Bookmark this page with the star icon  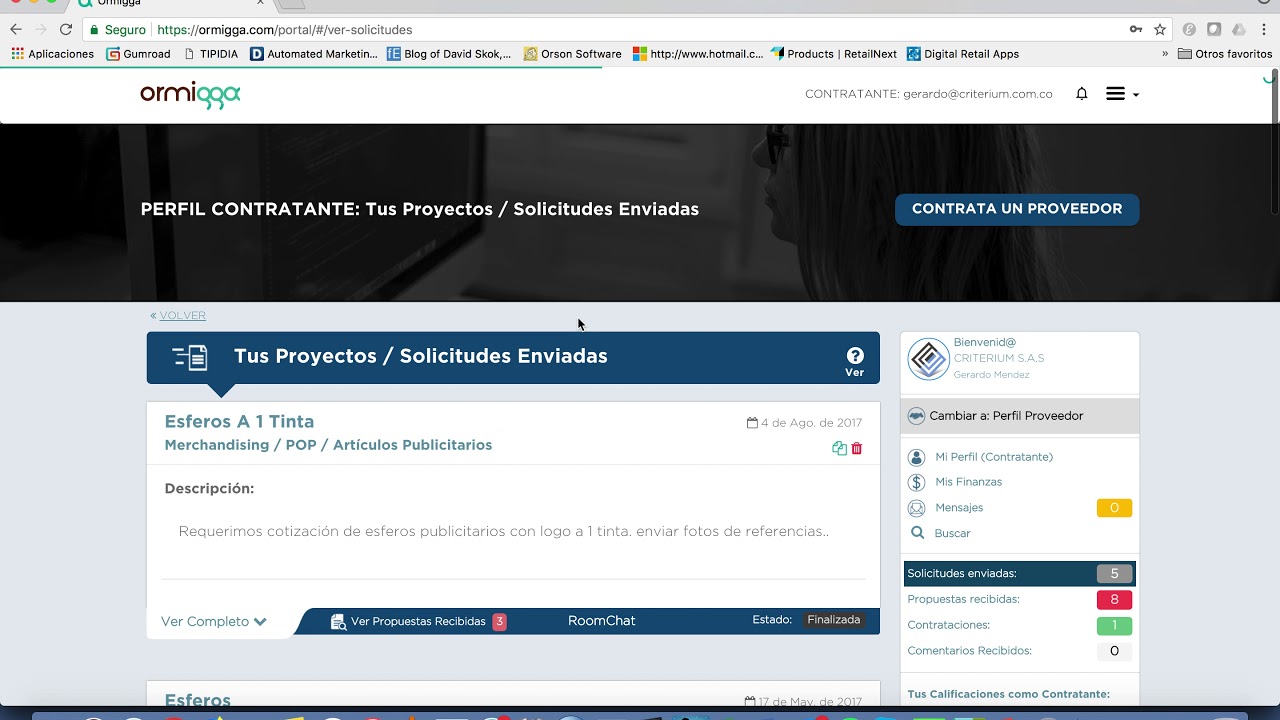pyautogui.click(x=1160, y=30)
